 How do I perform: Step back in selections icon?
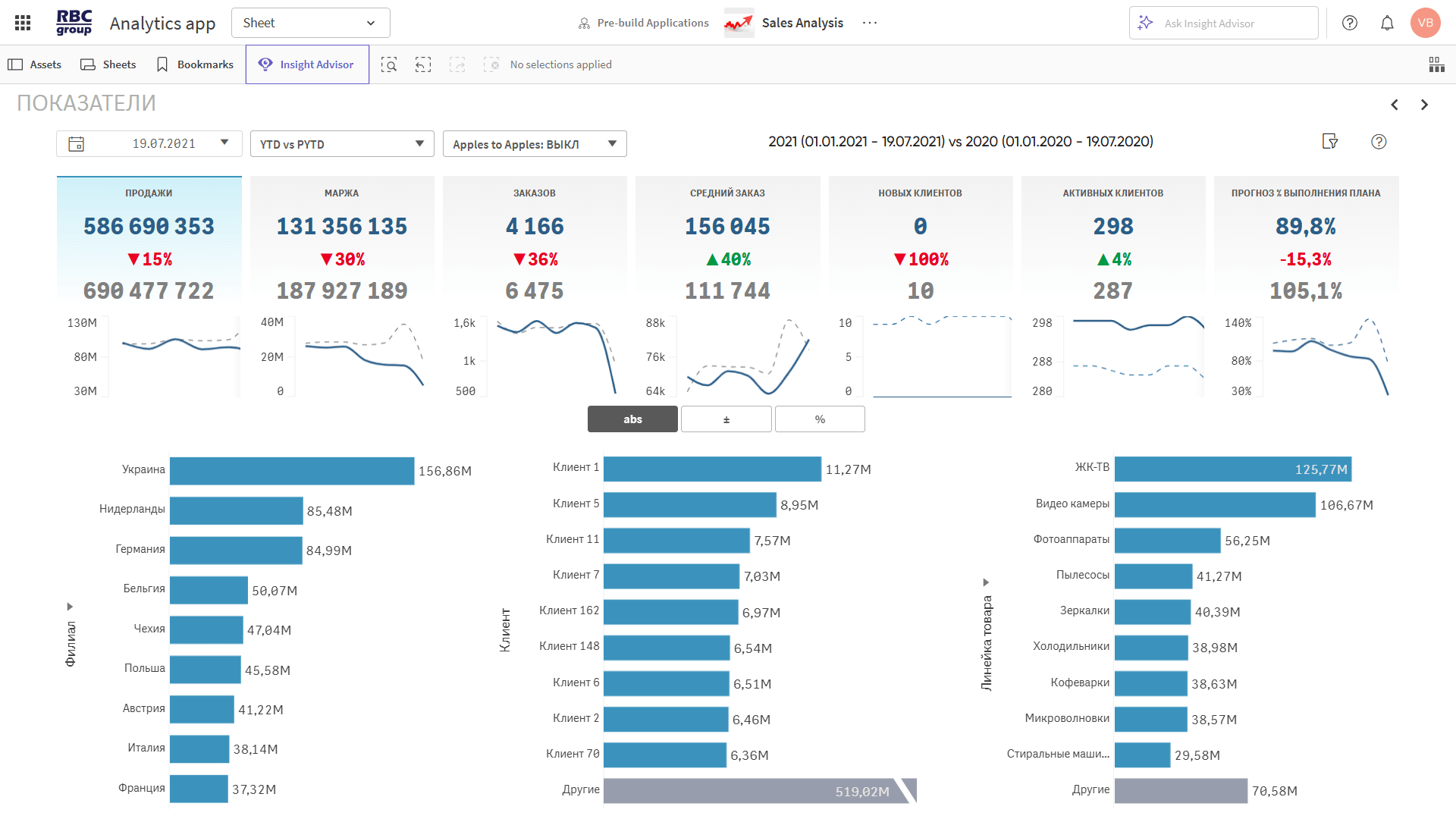tap(423, 64)
